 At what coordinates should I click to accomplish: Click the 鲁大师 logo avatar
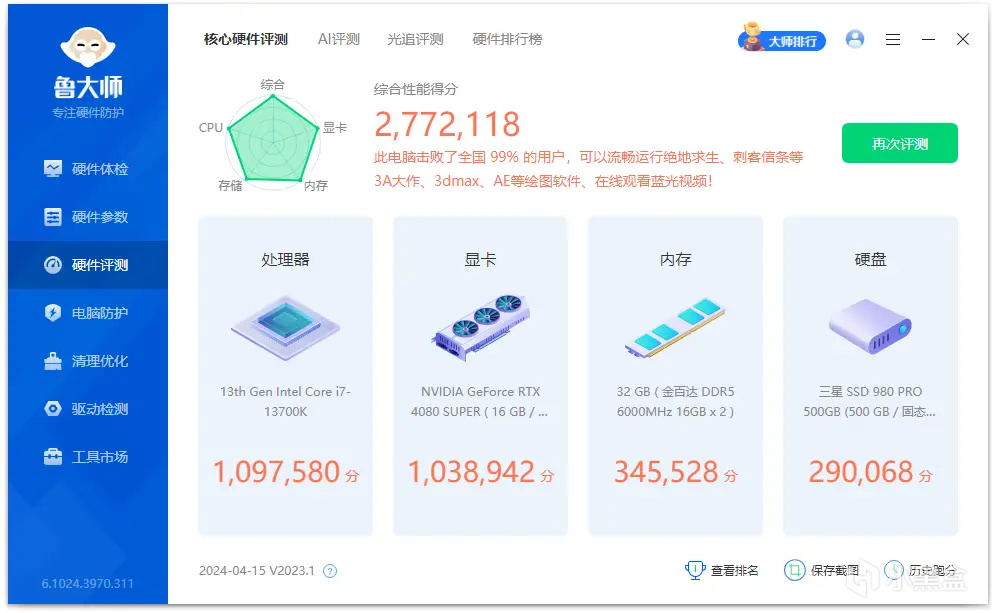(x=88, y=47)
